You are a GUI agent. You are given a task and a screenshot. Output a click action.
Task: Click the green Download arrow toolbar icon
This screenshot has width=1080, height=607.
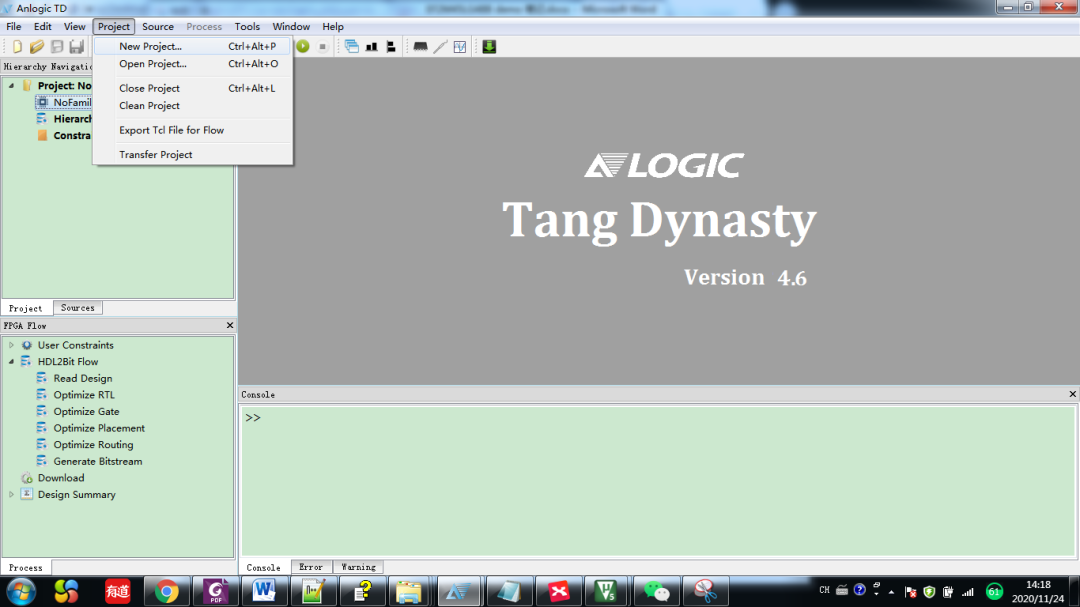click(489, 47)
